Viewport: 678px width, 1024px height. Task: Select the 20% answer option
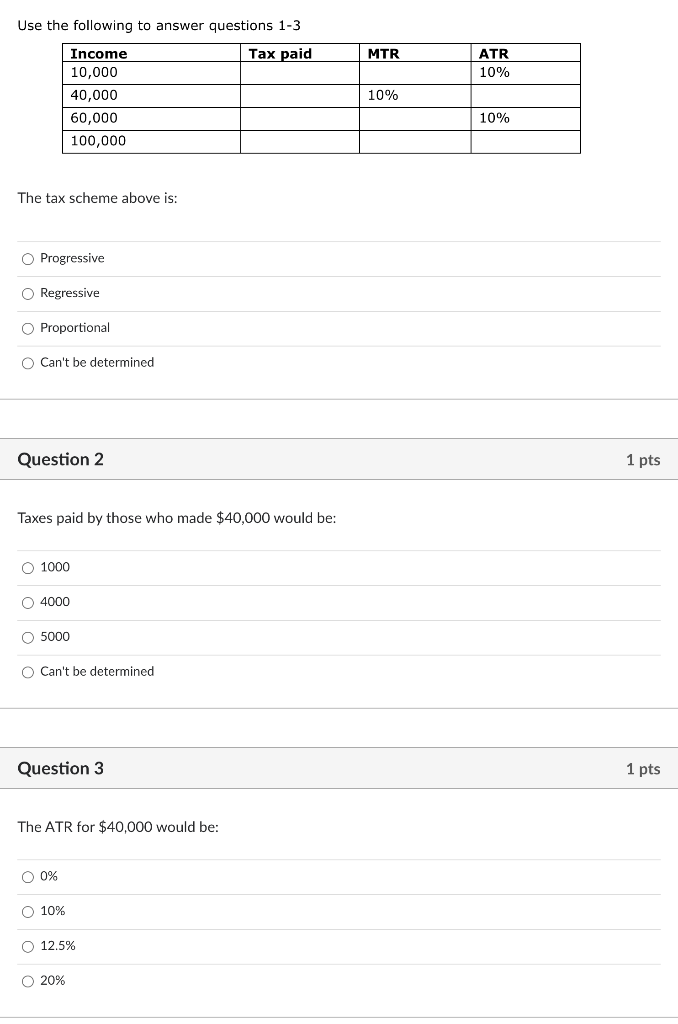click(x=28, y=981)
